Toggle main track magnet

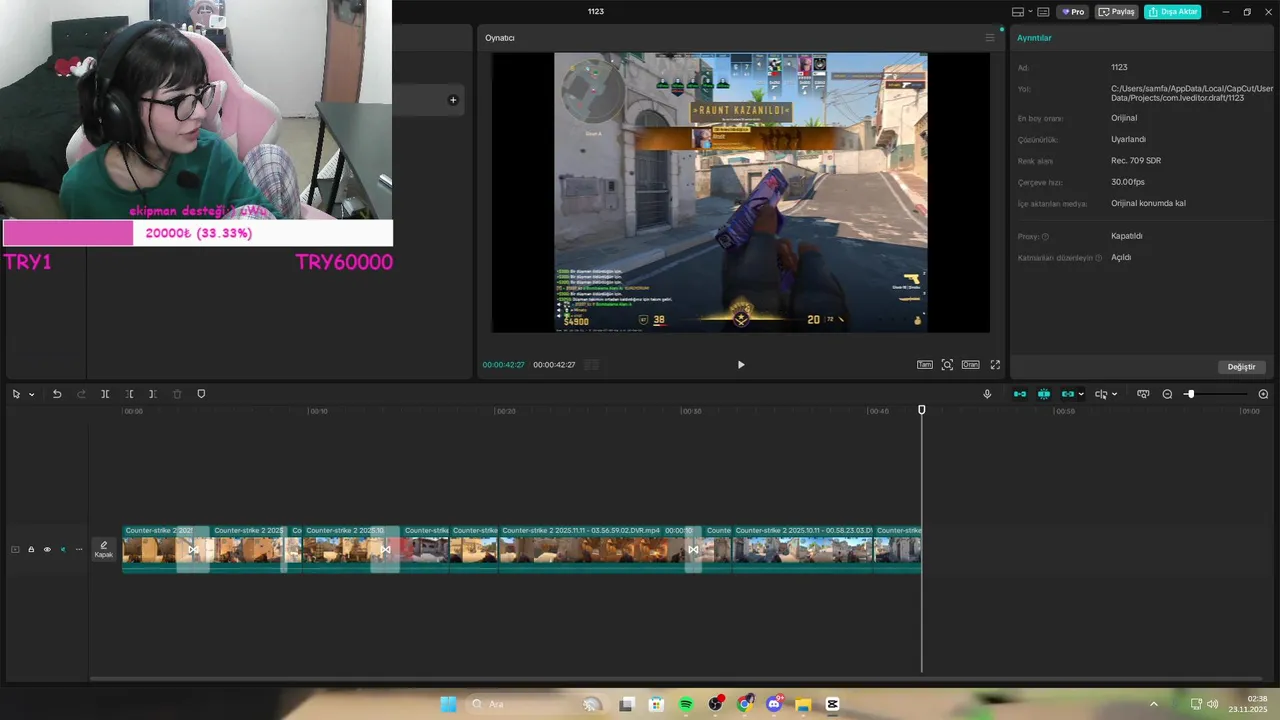[1020, 394]
